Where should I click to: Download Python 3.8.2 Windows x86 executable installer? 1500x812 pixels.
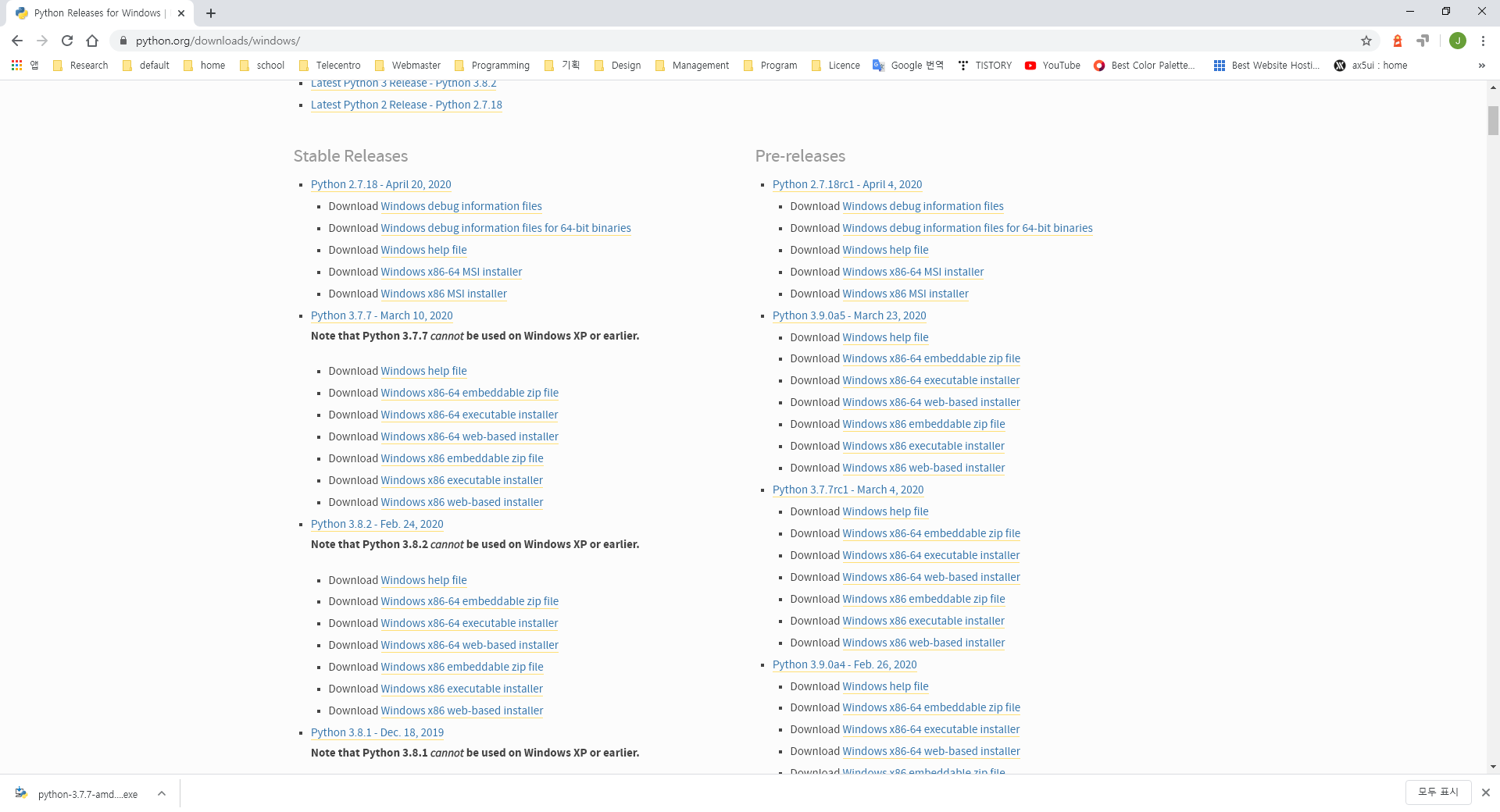(x=462, y=689)
